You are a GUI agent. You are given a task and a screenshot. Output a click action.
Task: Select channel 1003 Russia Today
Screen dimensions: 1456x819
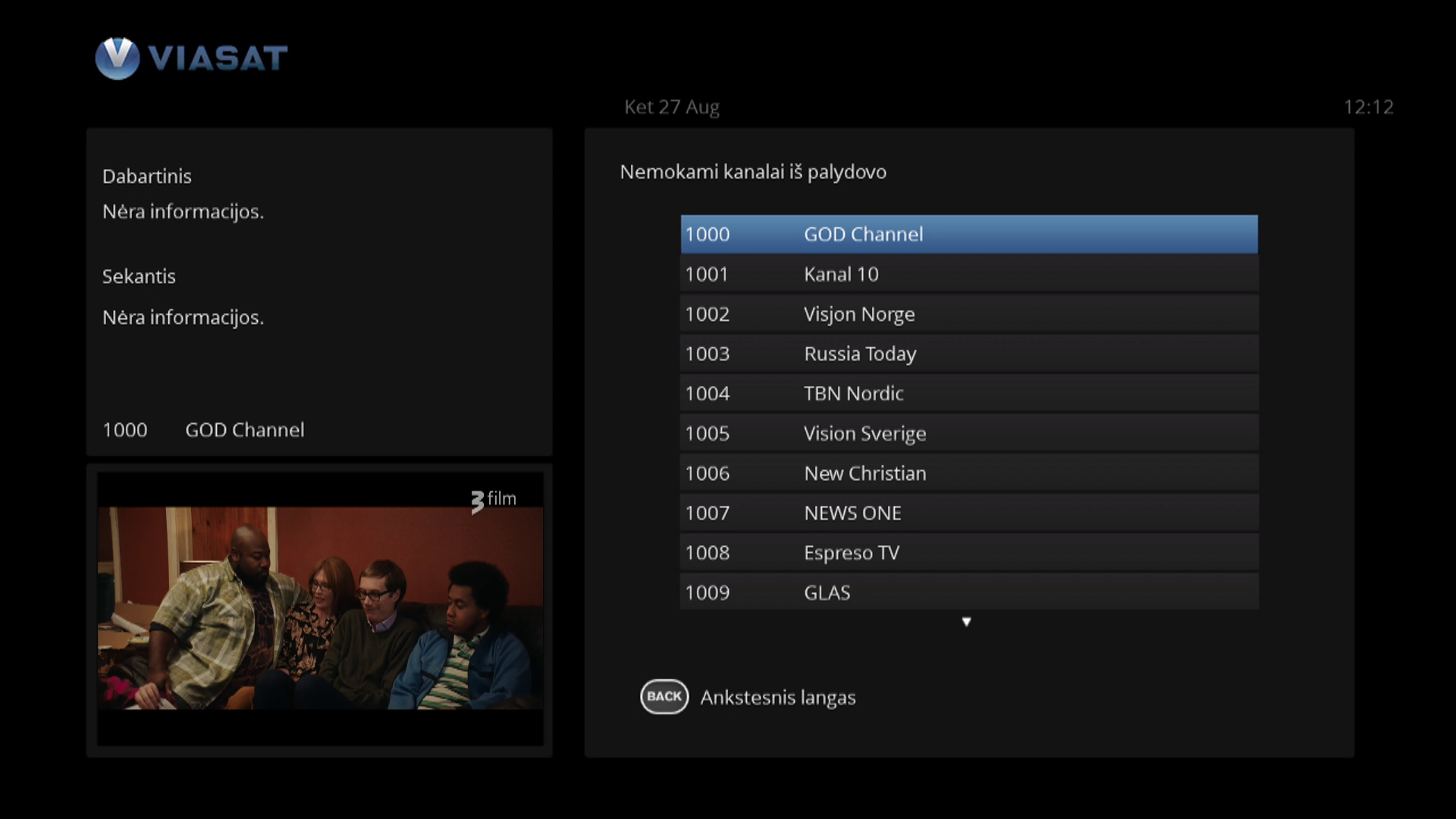coord(969,353)
